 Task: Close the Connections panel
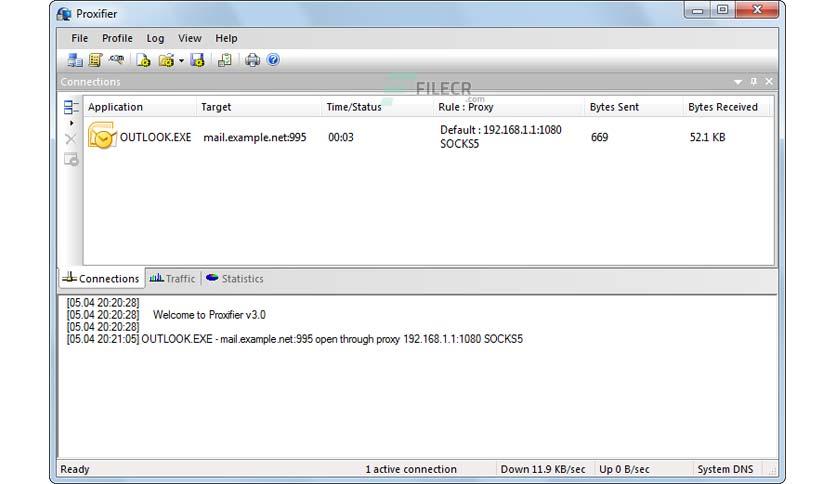point(769,82)
